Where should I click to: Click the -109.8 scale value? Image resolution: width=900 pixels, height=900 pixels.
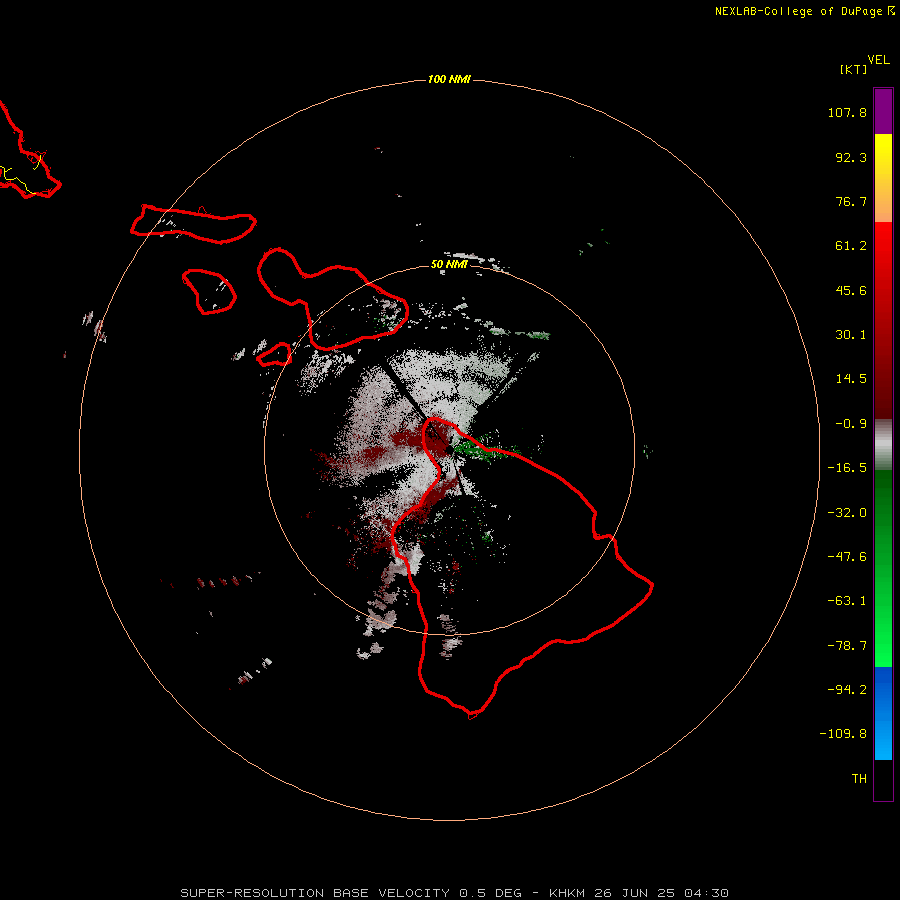click(x=843, y=734)
